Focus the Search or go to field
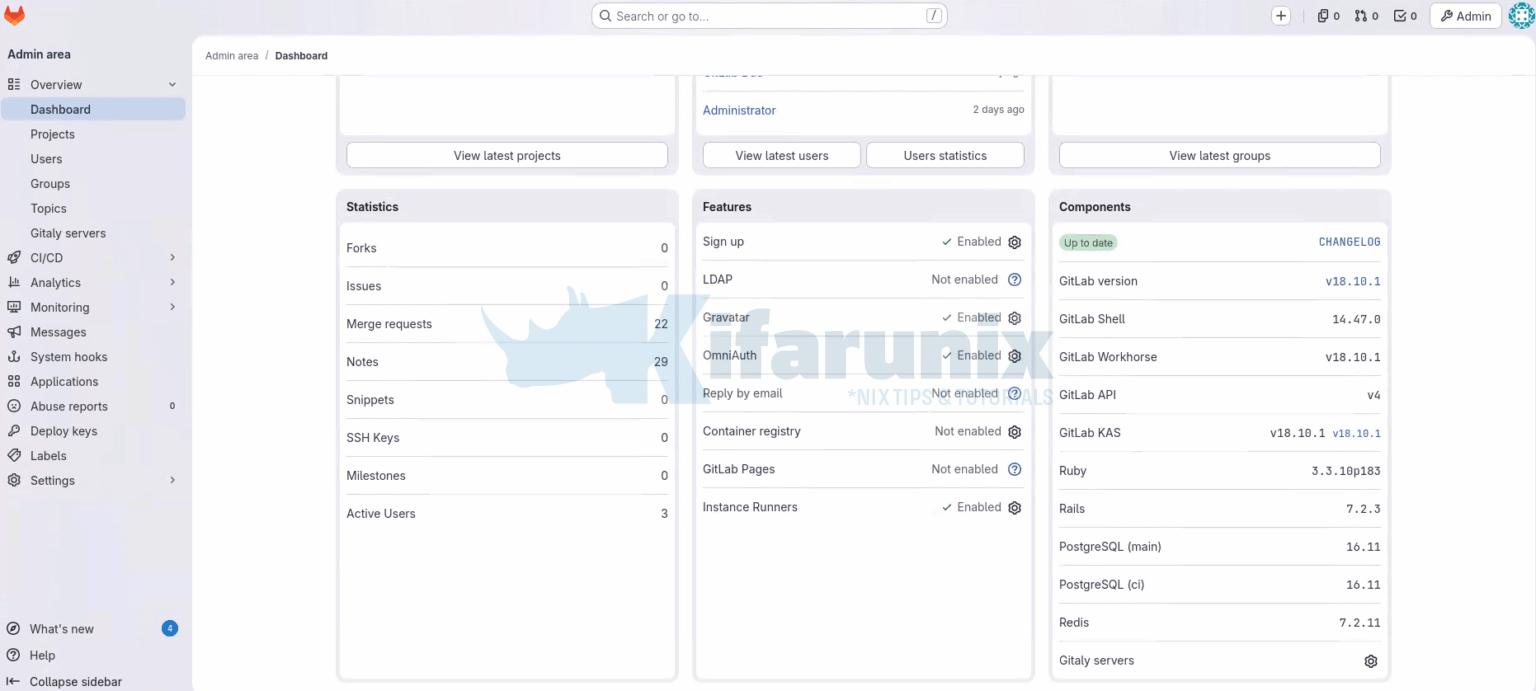The image size is (1536, 691). click(769, 16)
